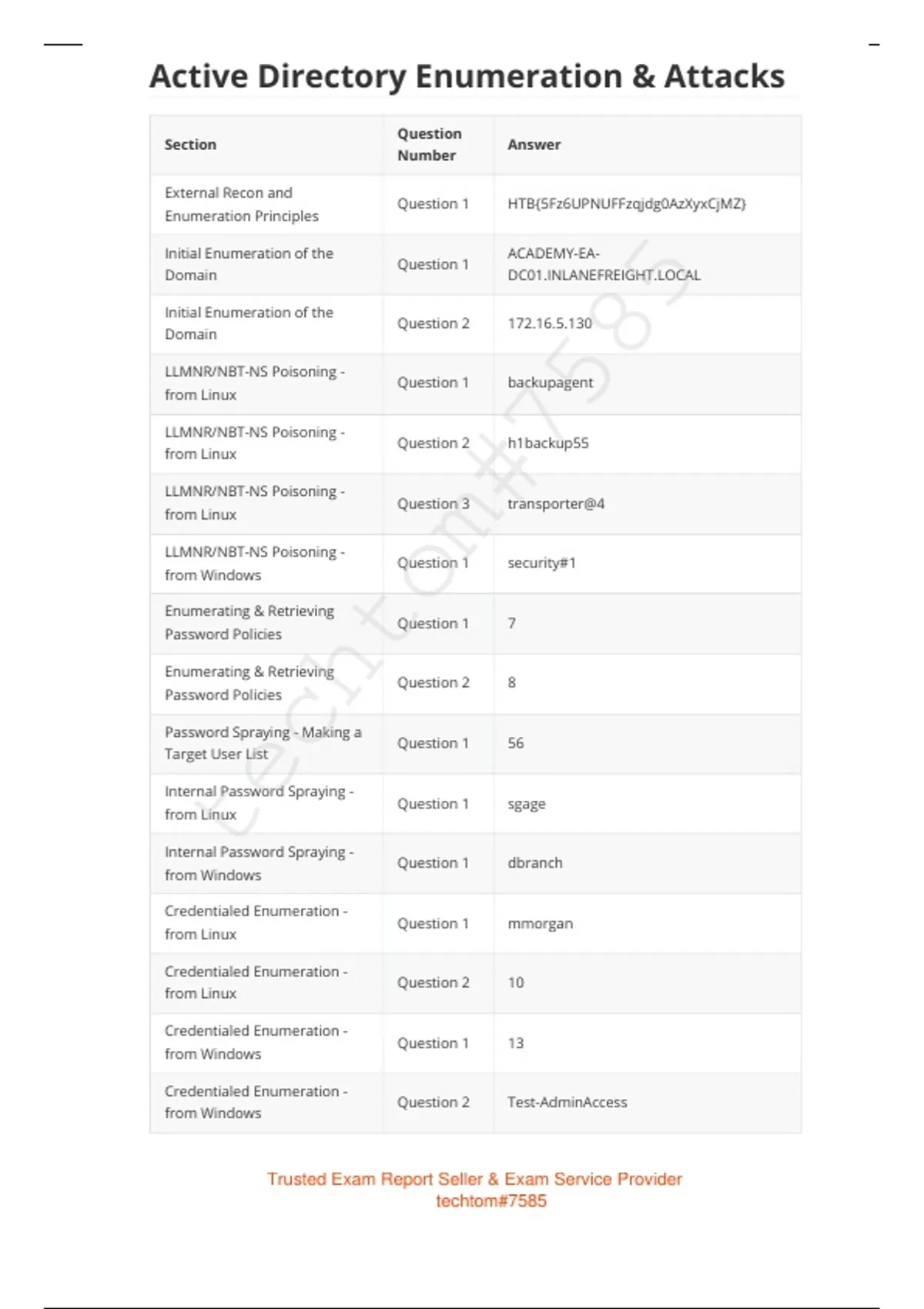Click the Section column header
Image resolution: width=924 pixels, height=1309 pixels.
pos(190,145)
